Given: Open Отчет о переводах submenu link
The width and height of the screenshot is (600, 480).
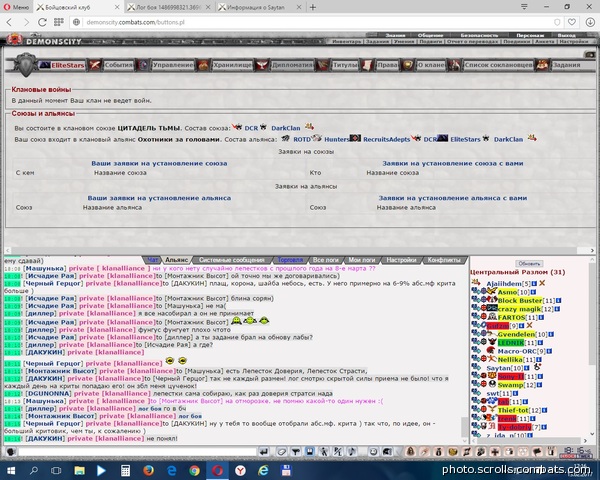Looking at the screenshot, I should point(473,41).
